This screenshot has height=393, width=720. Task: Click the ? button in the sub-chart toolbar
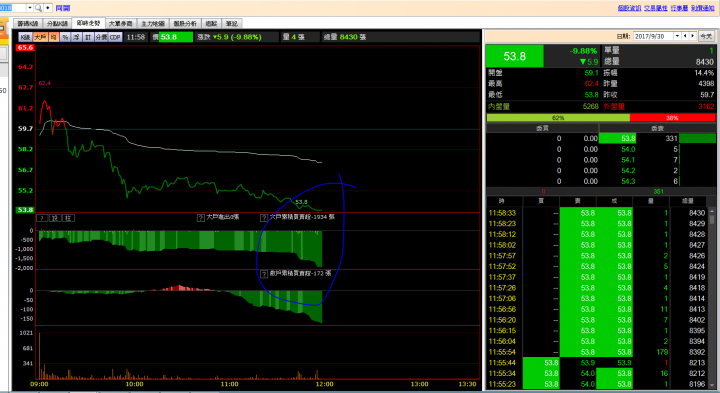pos(42,218)
